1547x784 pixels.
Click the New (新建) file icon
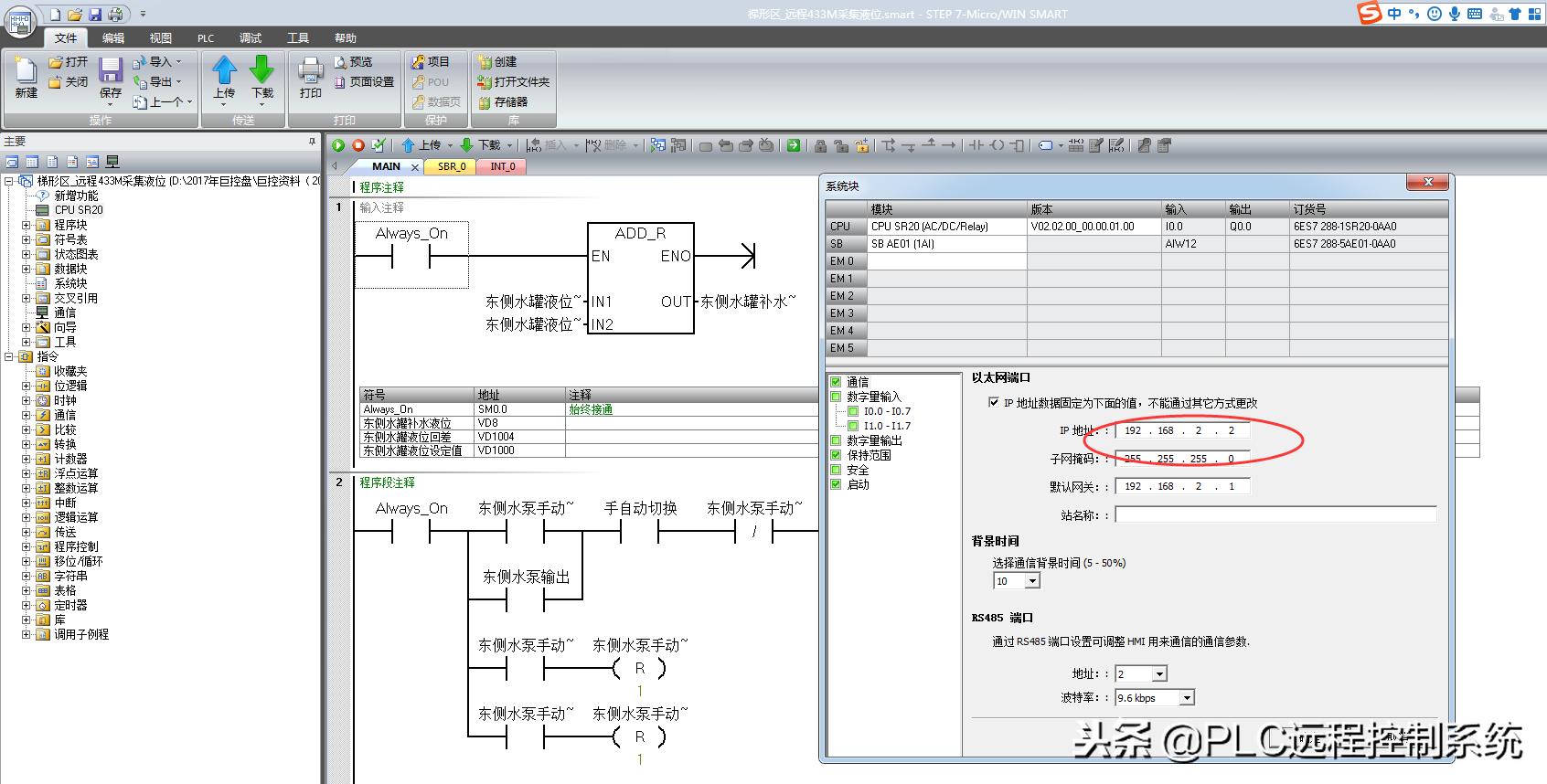26,75
